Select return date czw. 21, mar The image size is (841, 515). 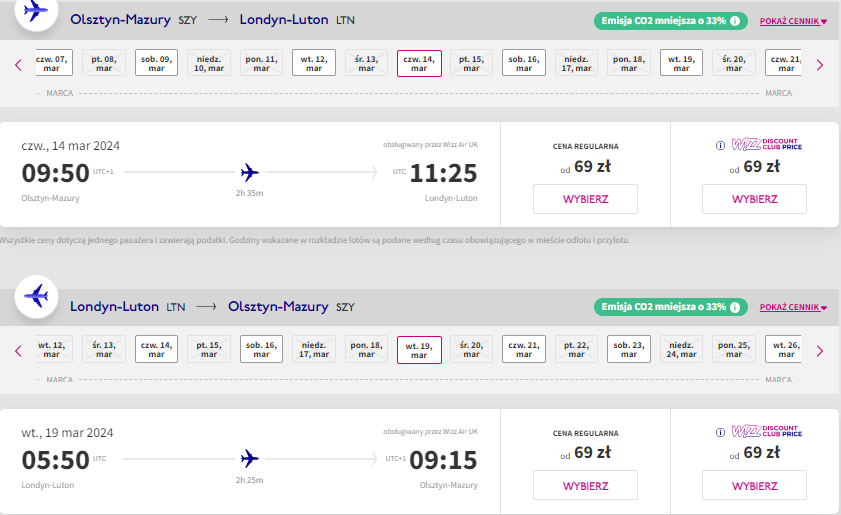coord(524,349)
